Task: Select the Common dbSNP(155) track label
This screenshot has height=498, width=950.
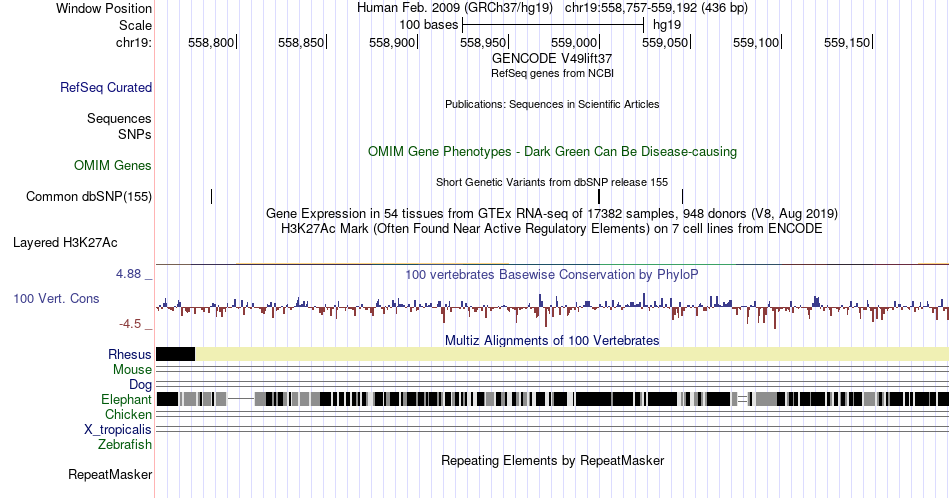Action: pyautogui.click(x=89, y=196)
